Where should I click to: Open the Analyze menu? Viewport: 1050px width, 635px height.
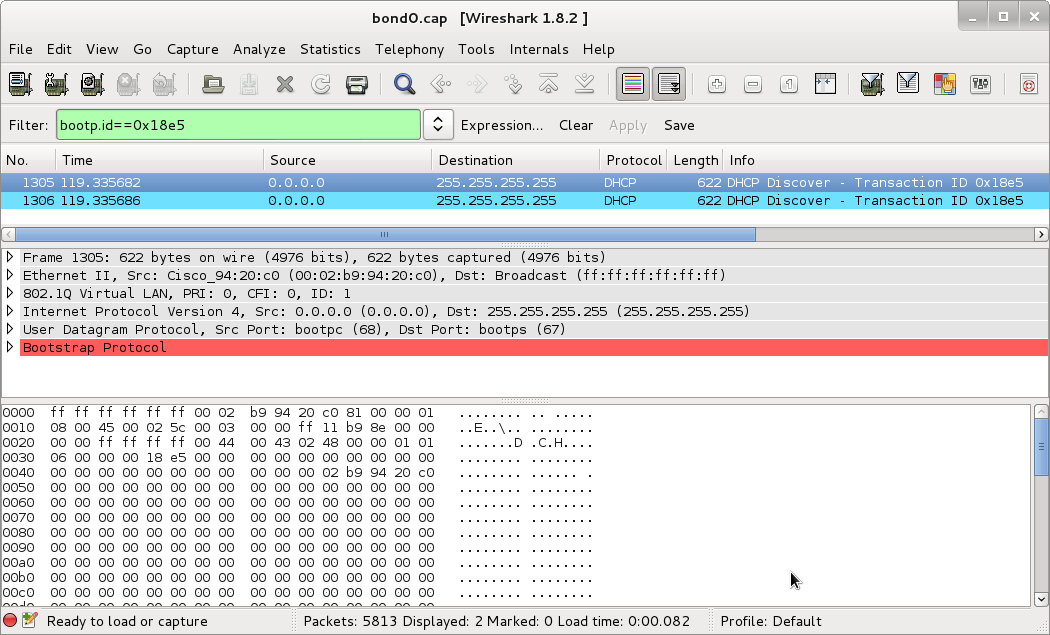click(x=259, y=49)
